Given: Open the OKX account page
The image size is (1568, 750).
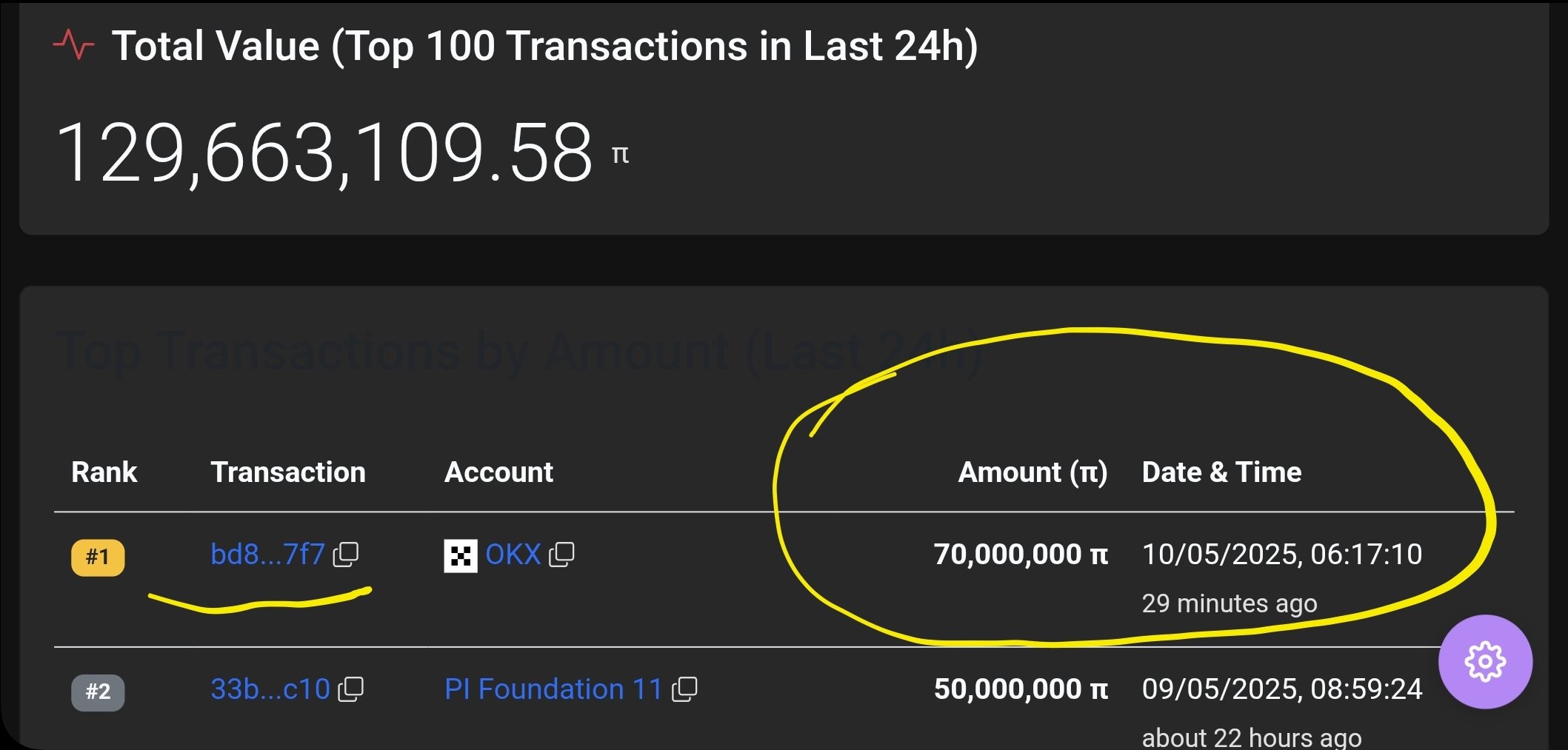Looking at the screenshot, I should (513, 555).
